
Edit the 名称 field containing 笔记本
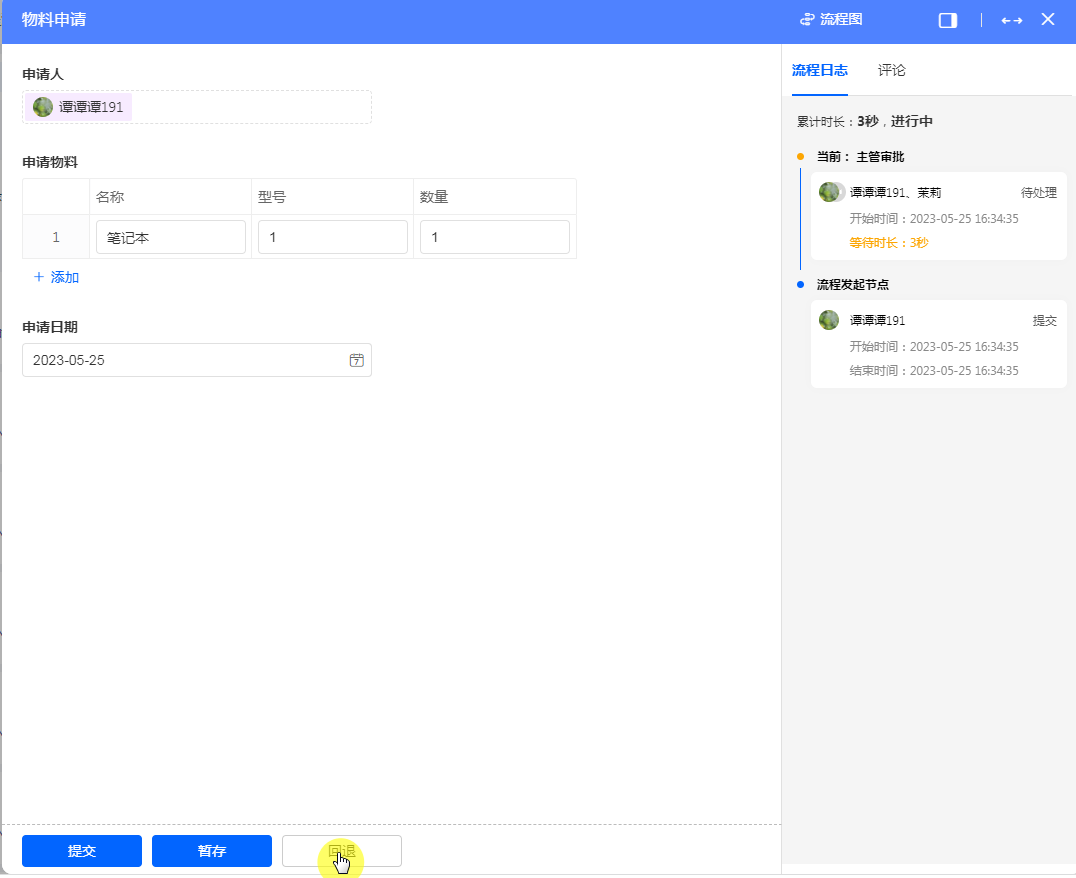click(170, 237)
